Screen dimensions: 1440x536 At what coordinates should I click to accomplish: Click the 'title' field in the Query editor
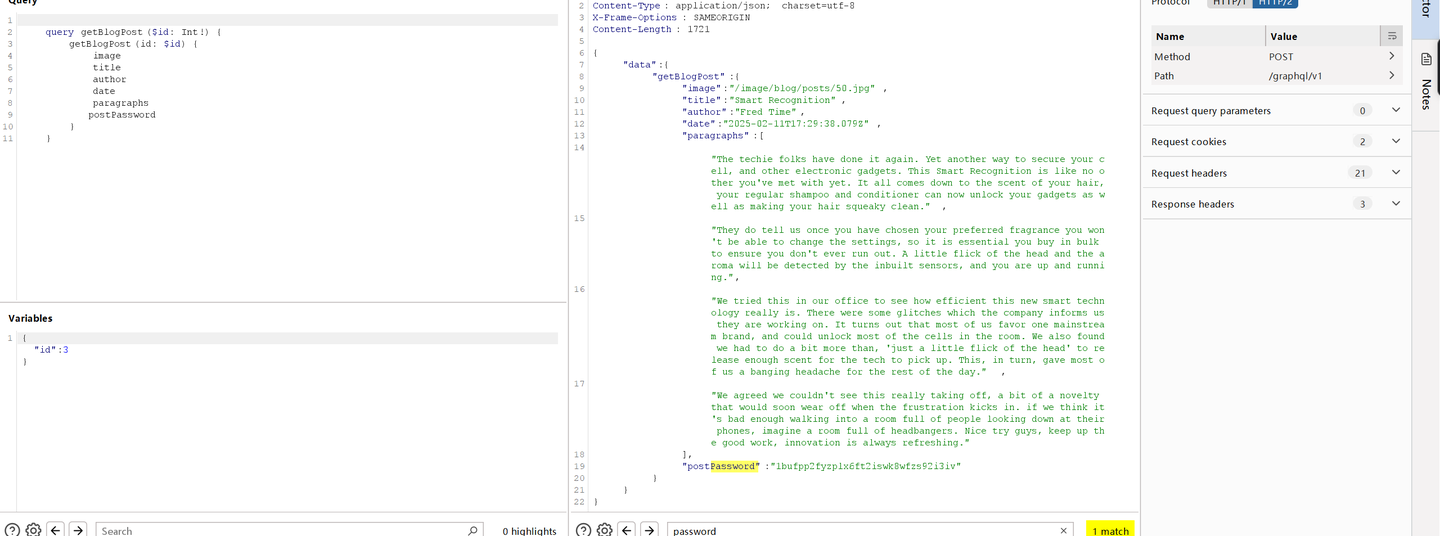106,68
